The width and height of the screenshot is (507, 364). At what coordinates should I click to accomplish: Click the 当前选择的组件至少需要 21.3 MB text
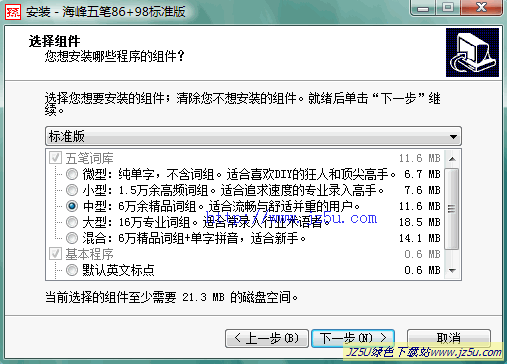tap(171, 297)
